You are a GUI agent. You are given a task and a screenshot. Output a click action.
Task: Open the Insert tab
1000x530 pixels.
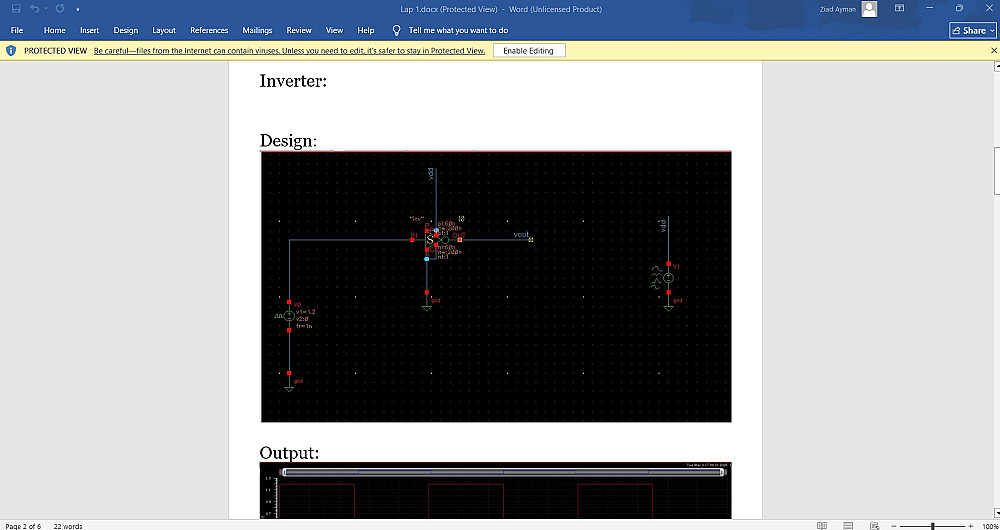click(89, 31)
